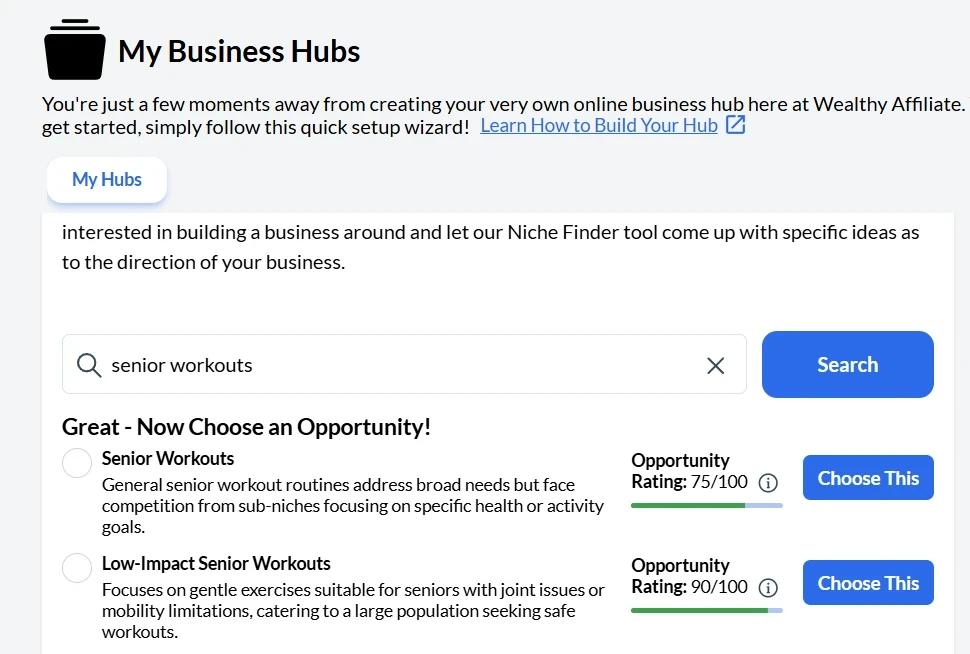
Task: Select the Low-Impact Senior Workouts radio button
Action: point(77,568)
